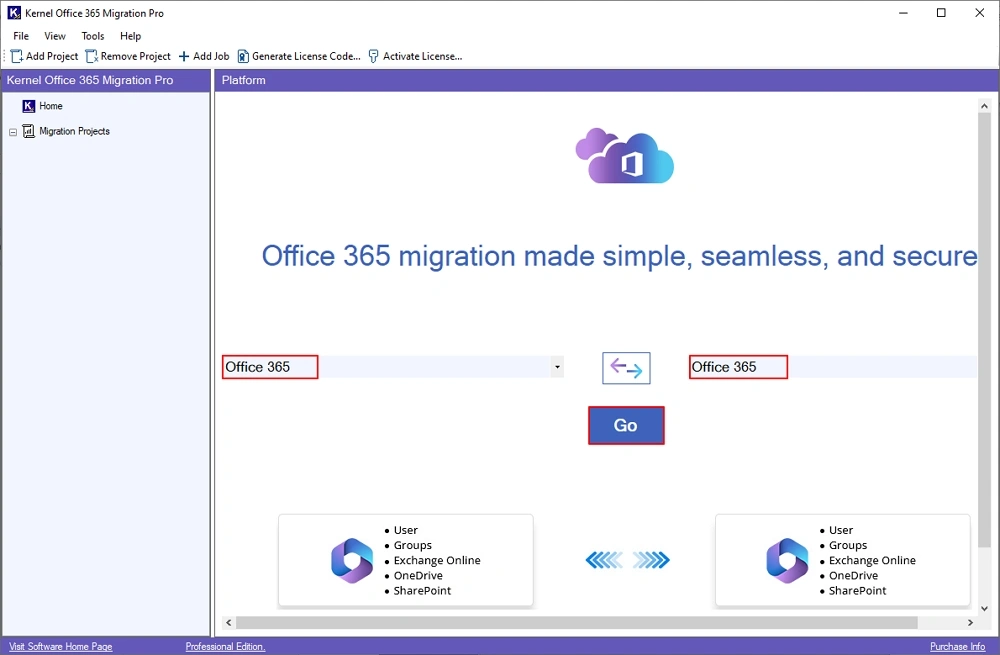The width and height of the screenshot is (1000, 655).
Task: Open the source Office 365 dropdown
Action: 556,367
